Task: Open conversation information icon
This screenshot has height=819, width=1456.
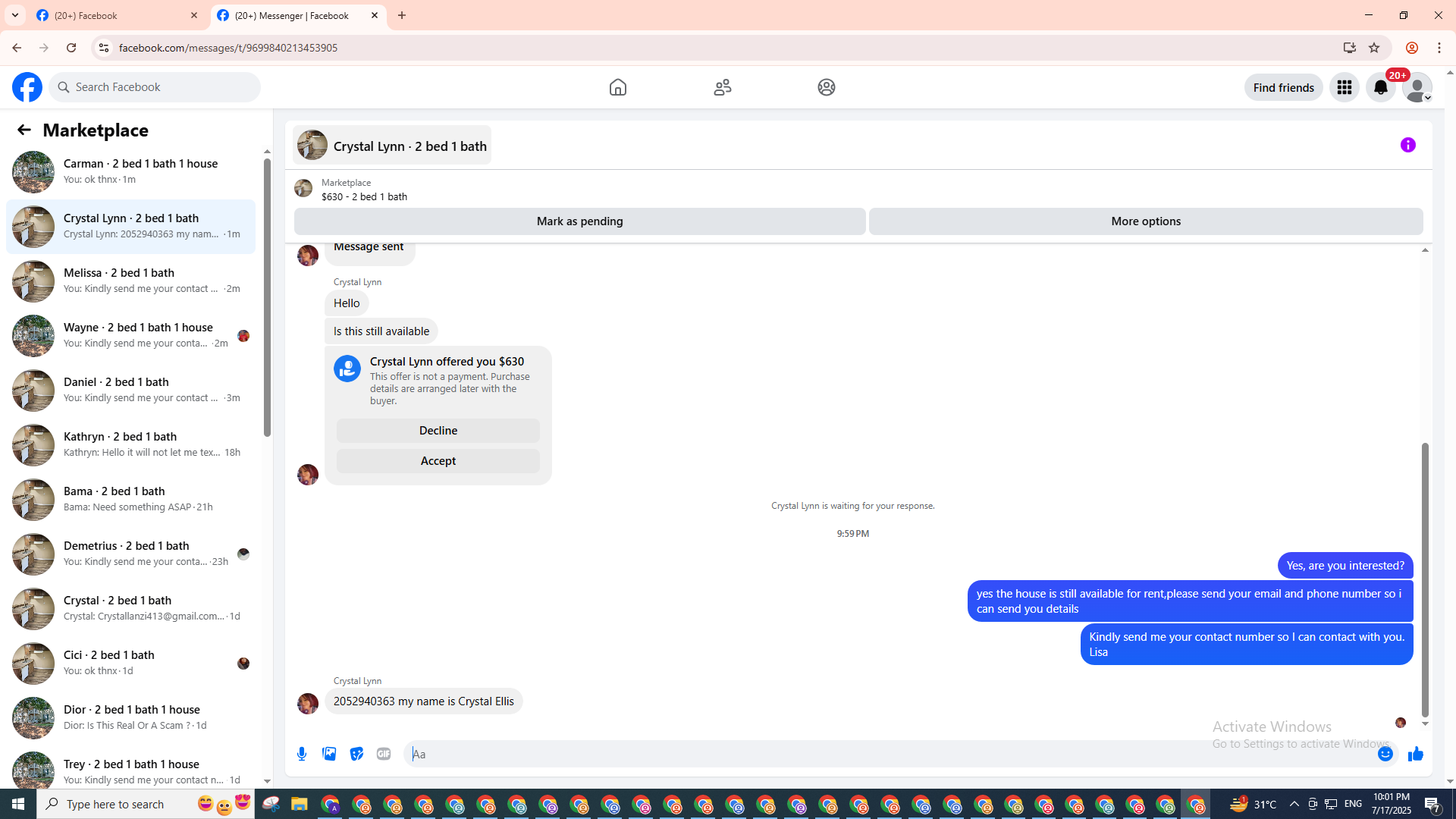Action: click(x=1408, y=145)
